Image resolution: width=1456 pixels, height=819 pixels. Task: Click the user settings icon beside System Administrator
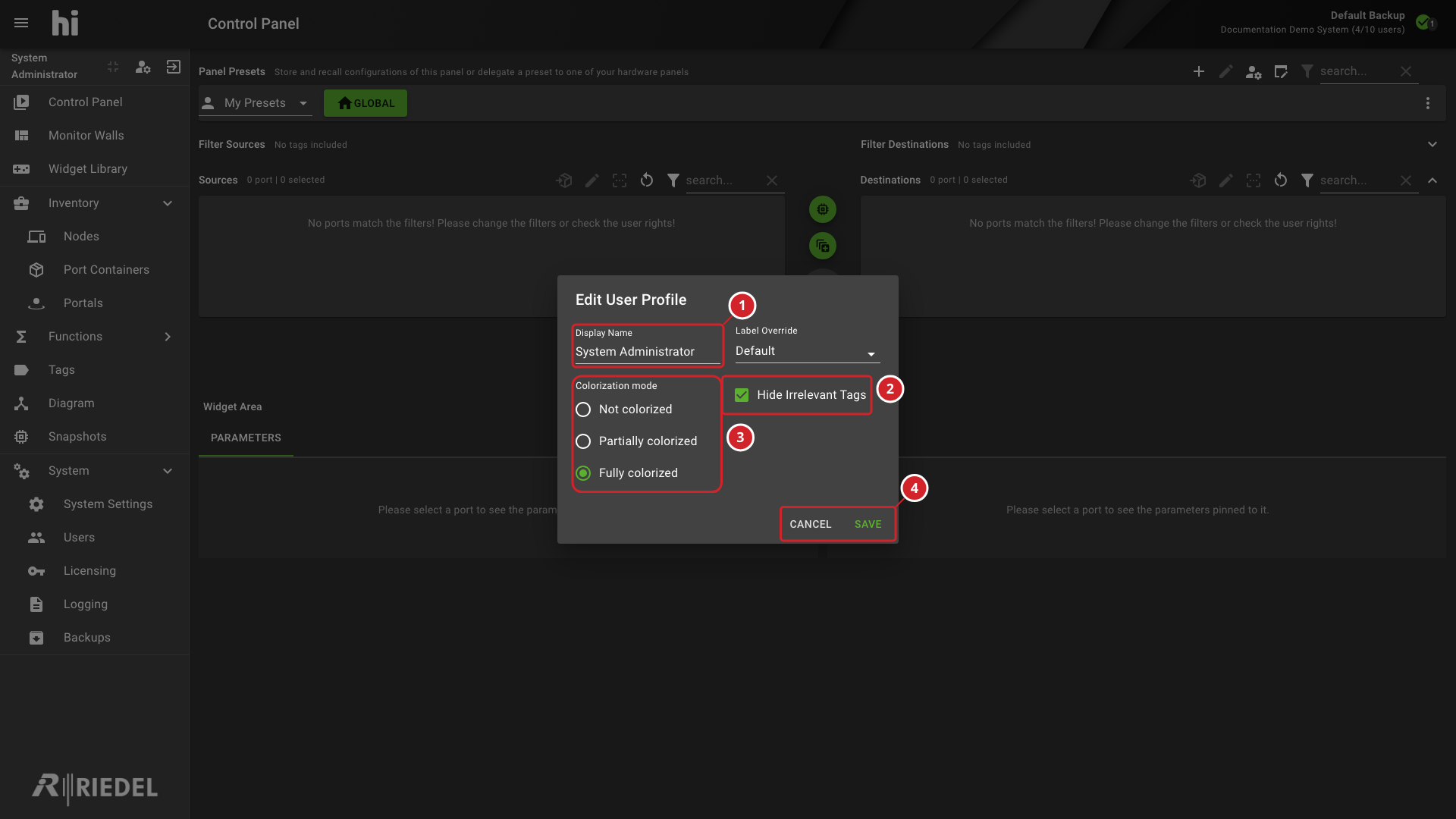click(x=143, y=67)
